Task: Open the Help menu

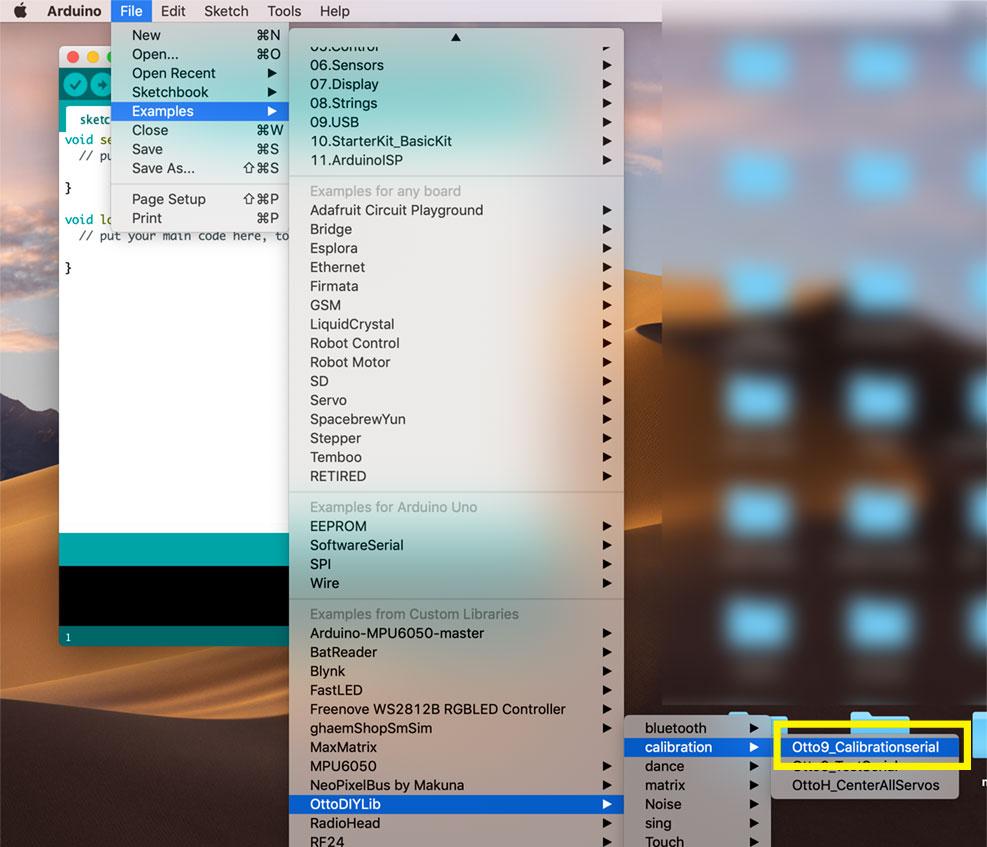Action: pyautogui.click(x=334, y=11)
